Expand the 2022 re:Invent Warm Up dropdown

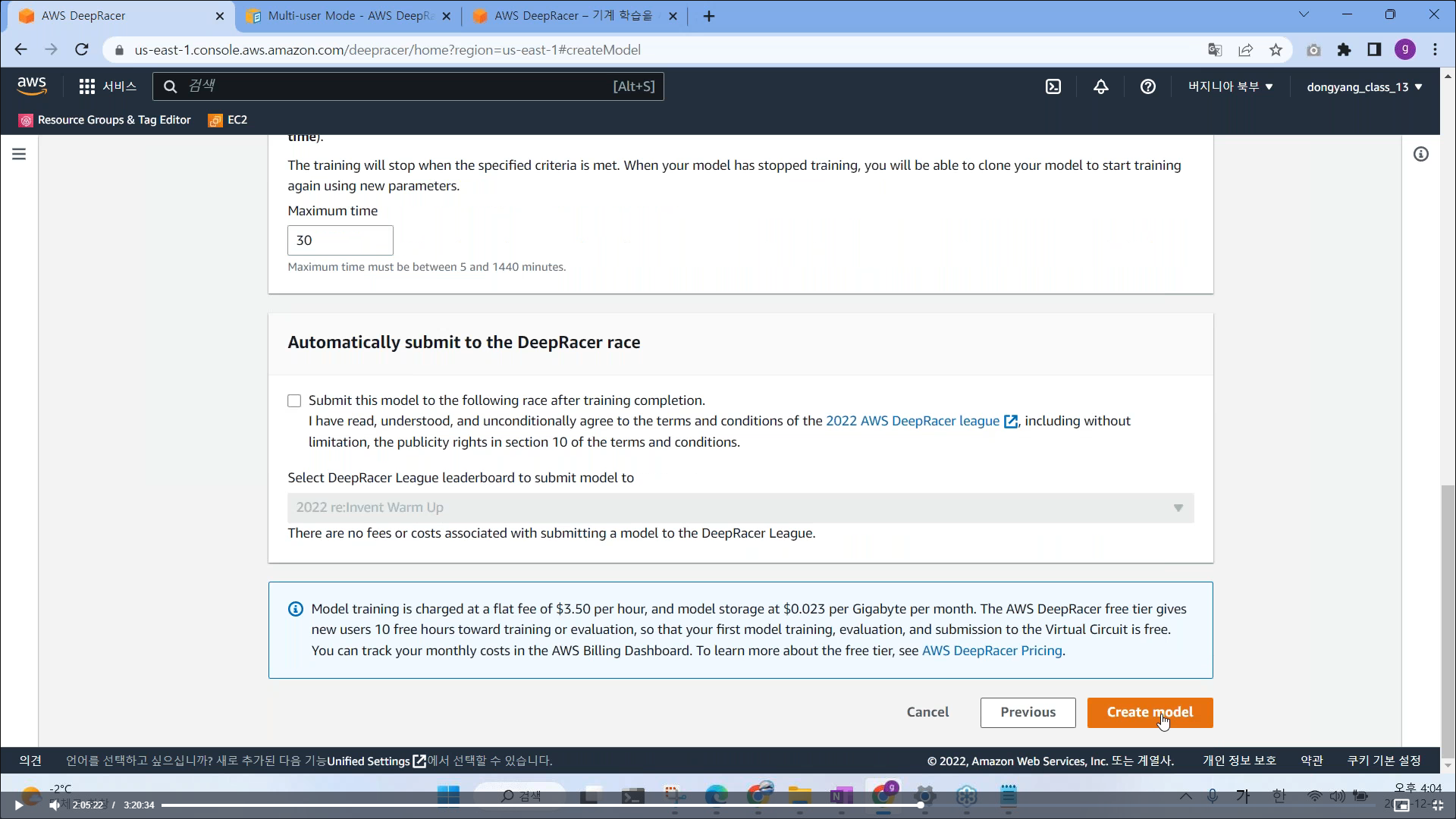click(740, 507)
